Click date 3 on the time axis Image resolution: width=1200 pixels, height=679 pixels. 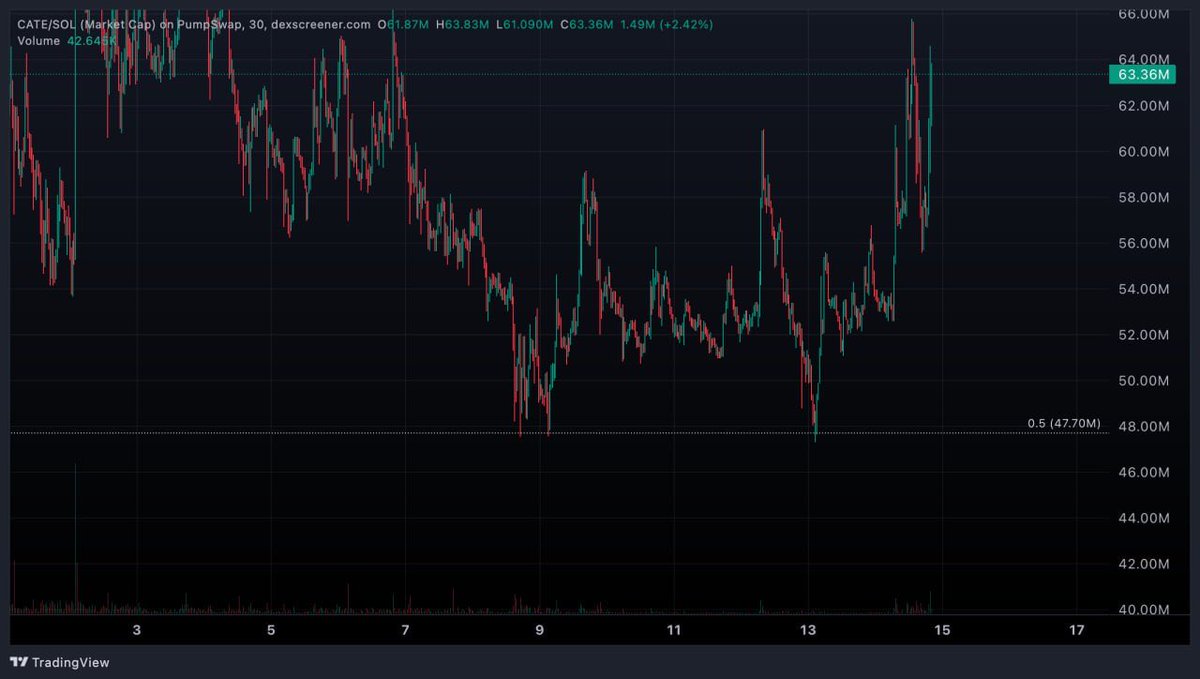coord(137,630)
